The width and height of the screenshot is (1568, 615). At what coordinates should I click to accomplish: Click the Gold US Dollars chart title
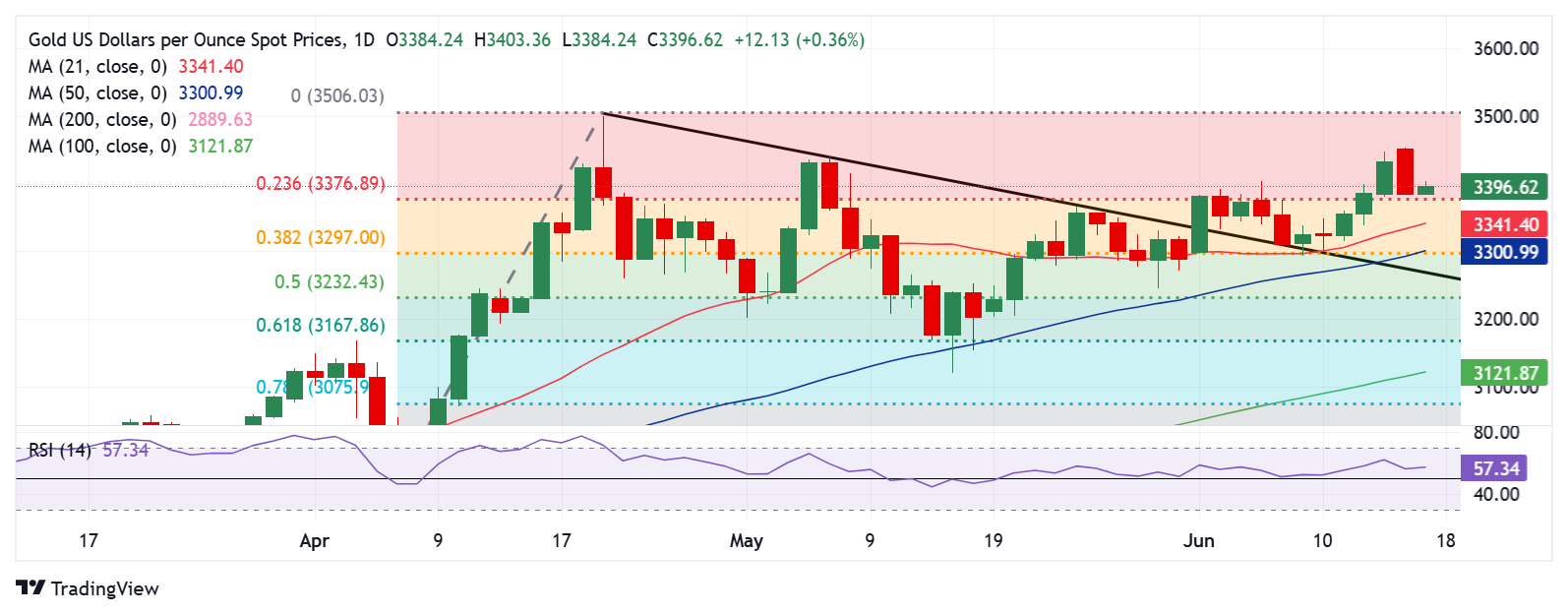[202, 40]
